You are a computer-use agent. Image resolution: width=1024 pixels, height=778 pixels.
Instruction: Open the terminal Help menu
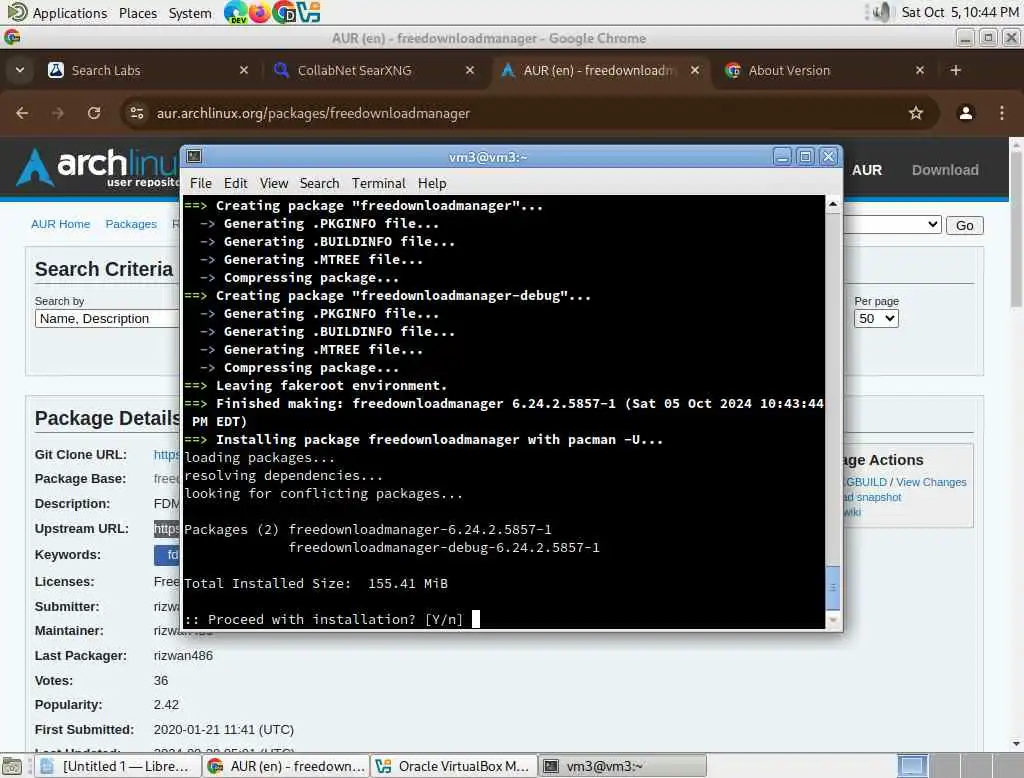pos(432,184)
